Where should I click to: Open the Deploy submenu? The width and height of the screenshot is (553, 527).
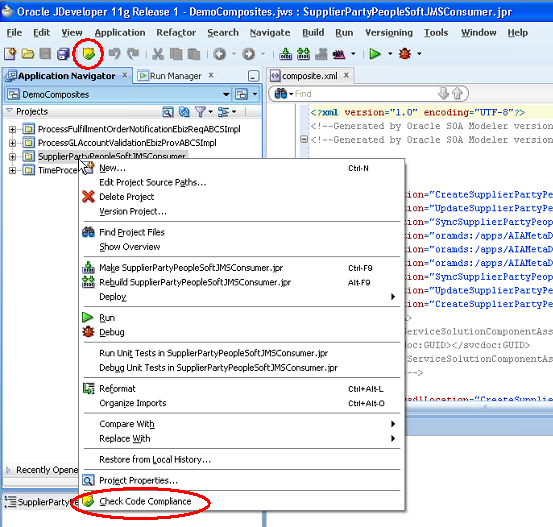[x=241, y=297]
